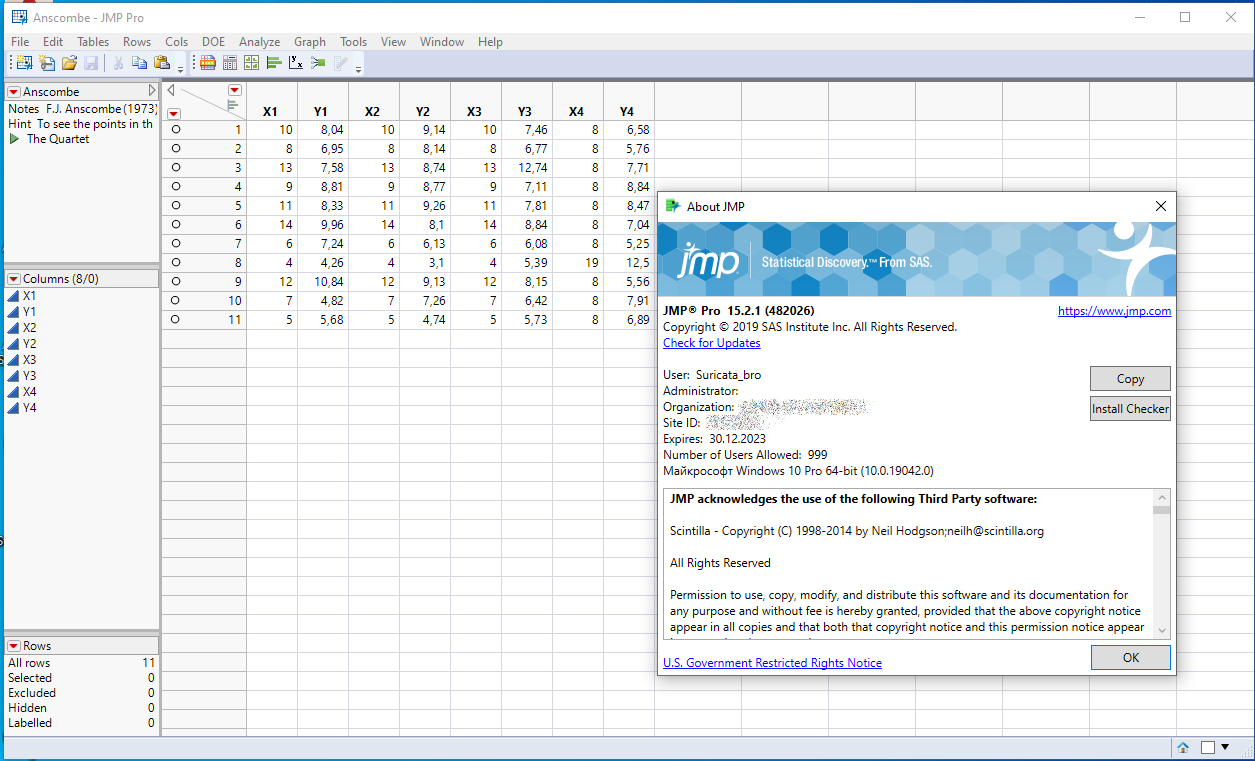Viewport: 1255px width, 761px height.
Task: Click the X4 cell with value 19
Action: click(577, 262)
